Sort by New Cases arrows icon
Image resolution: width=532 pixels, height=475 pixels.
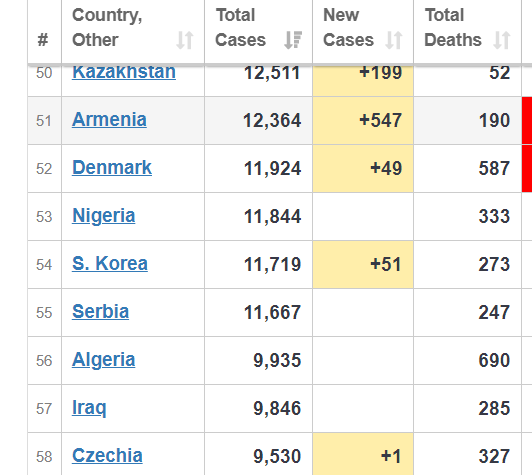394,40
